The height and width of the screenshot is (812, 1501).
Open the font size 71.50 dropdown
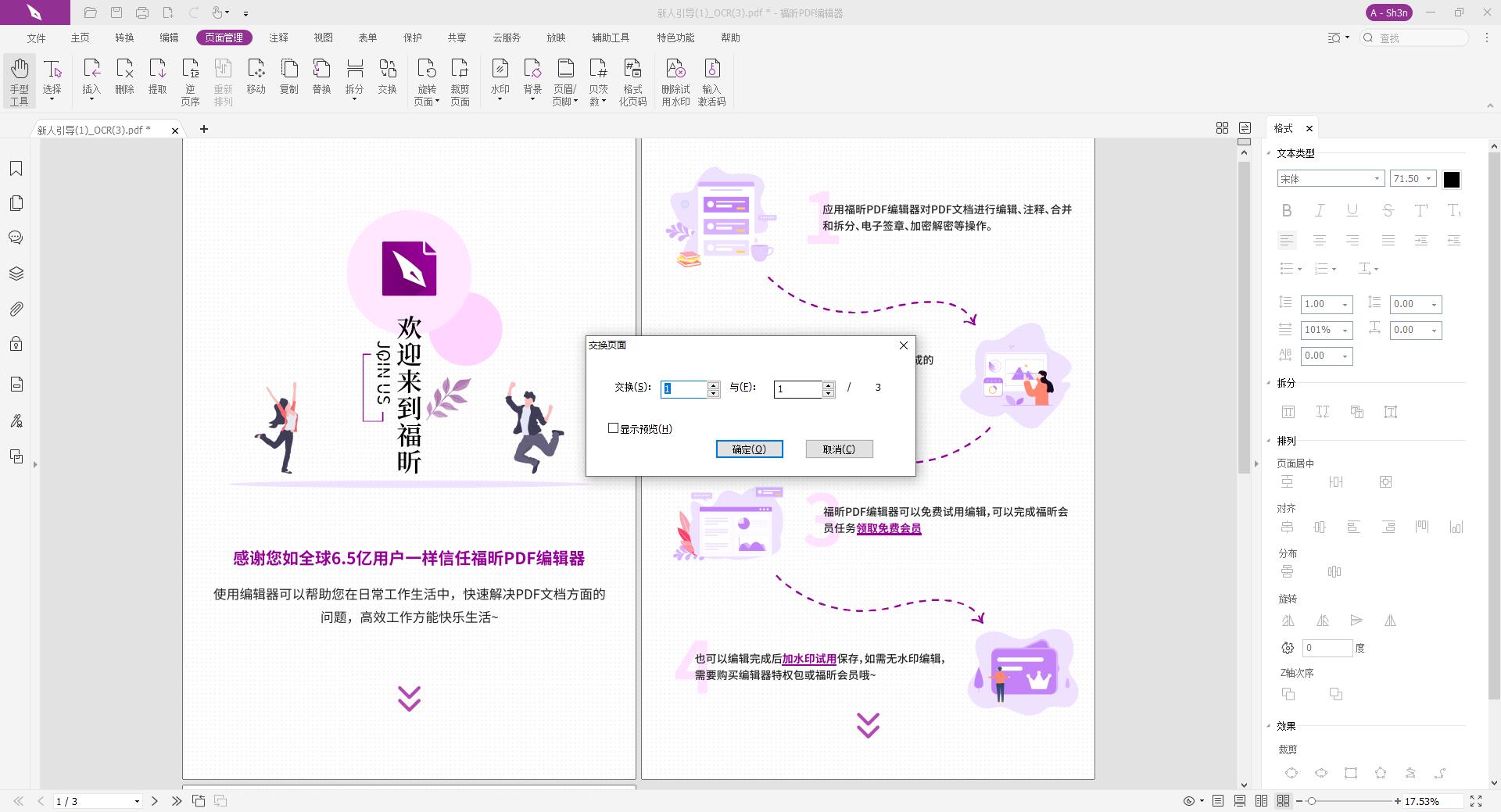pos(1428,178)
